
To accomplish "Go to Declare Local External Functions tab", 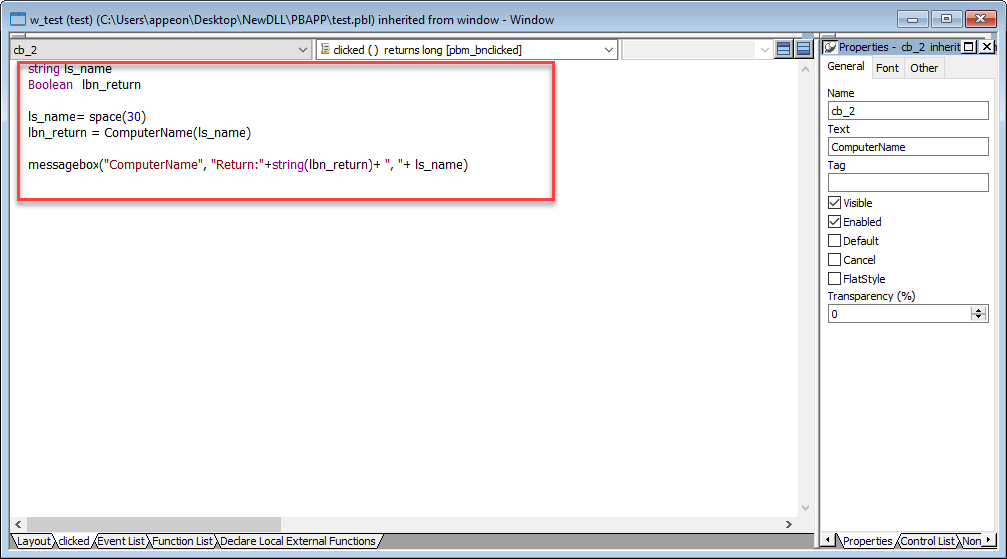I will coord(298,541).
